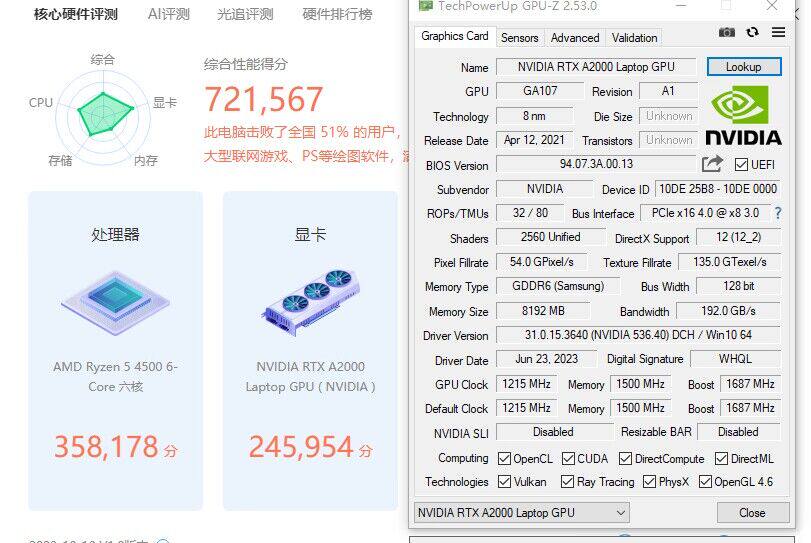Open the GPU-Z hamburger menu icon
Image resolution: width=811 pixels, height=543 pixels.
[778, 32]
